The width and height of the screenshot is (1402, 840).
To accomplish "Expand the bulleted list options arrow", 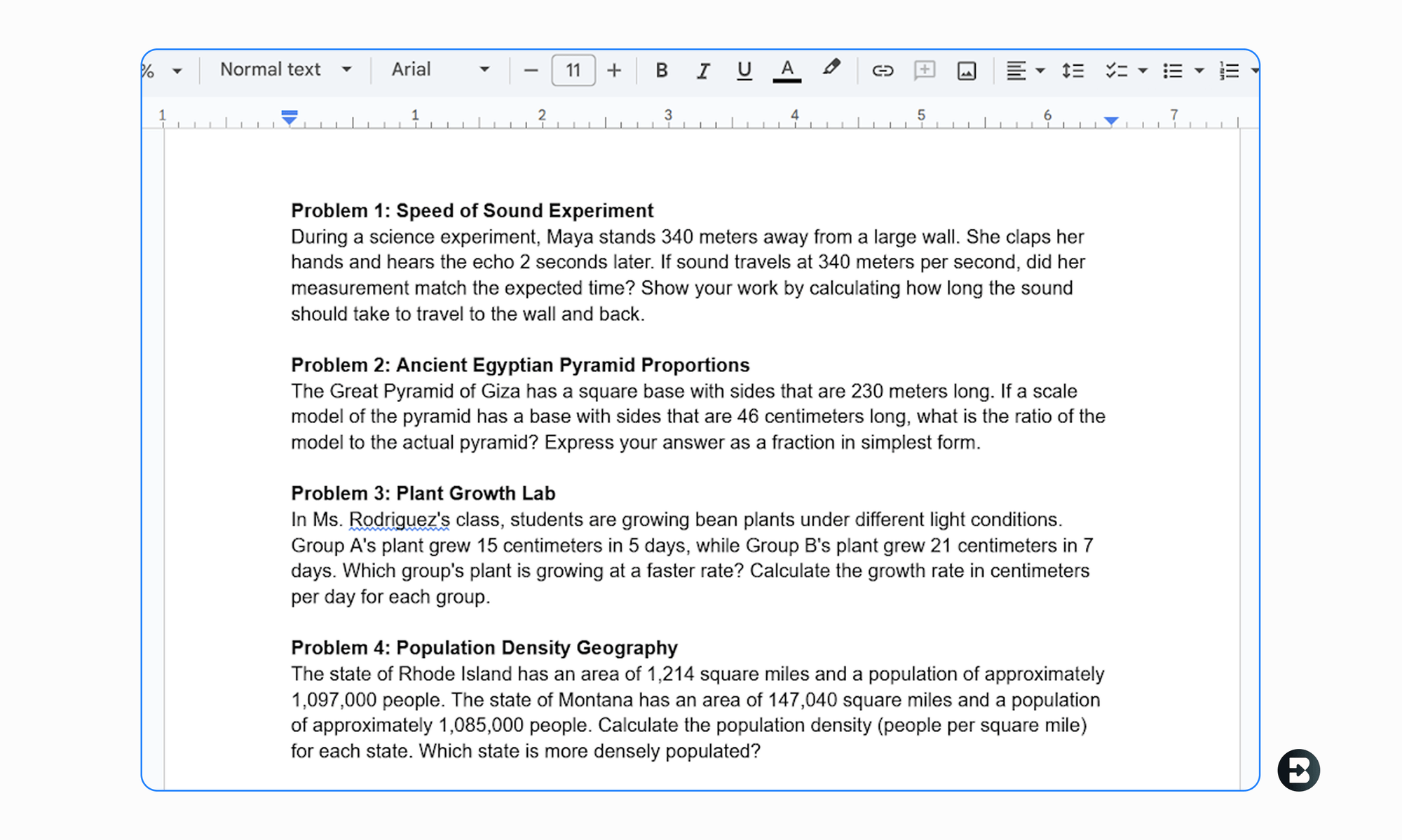I will tap(1199, 70).
